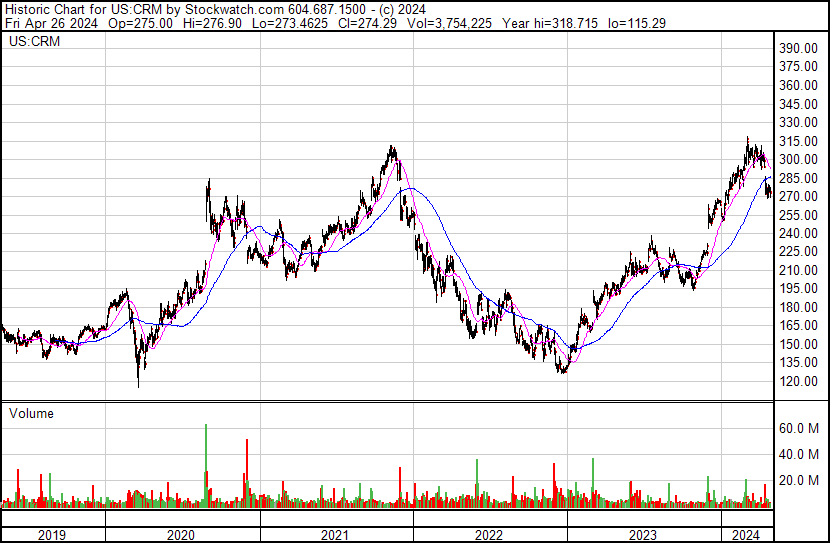
Task: Click the 2020 year label on time axis
Action: [x=181, y=535]
